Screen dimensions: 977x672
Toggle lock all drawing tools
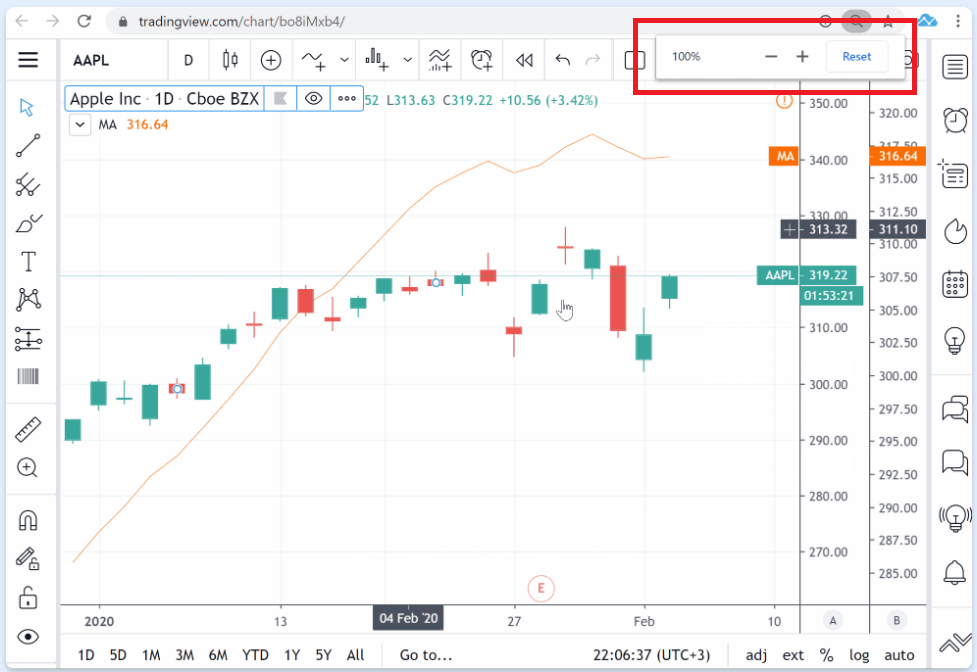(28, 598)
